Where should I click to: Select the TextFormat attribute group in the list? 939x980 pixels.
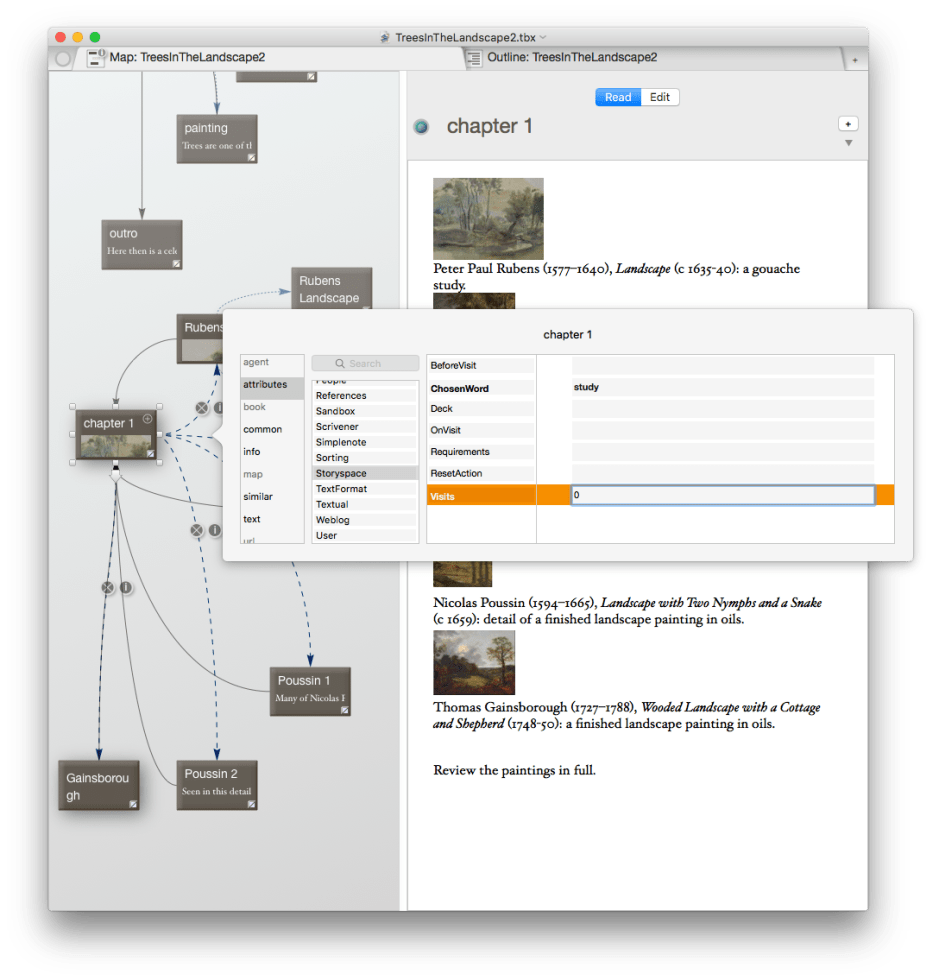point(341,489)
